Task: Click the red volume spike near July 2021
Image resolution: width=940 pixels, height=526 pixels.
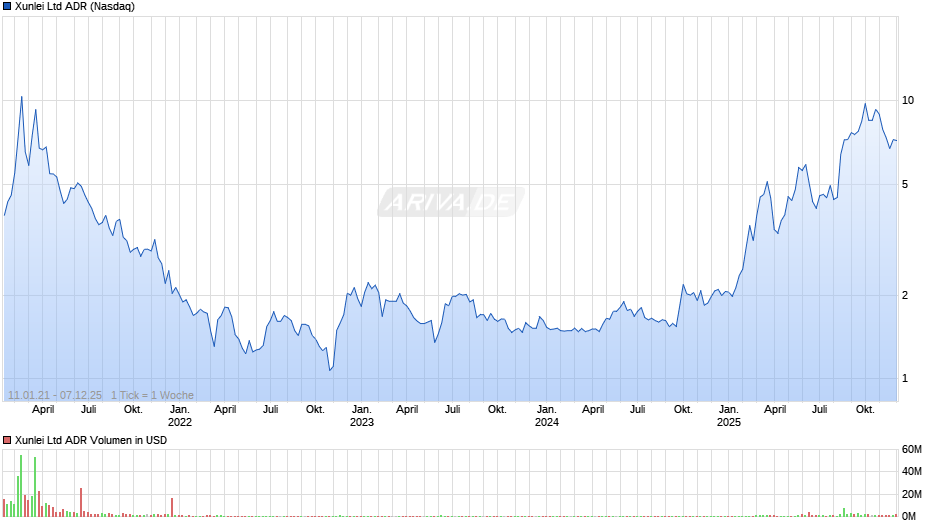Action: click(x=81, y=503)
